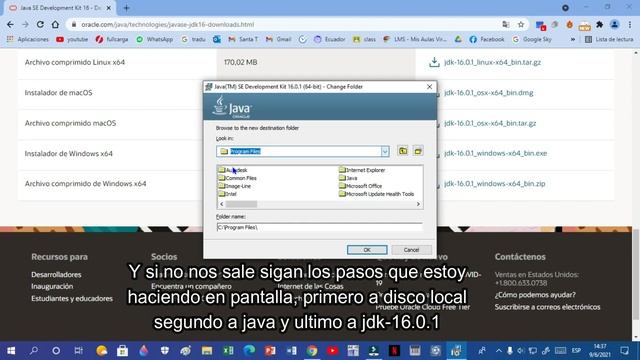
Task: Open Netflix from taskbar
Action: (394, 351)
